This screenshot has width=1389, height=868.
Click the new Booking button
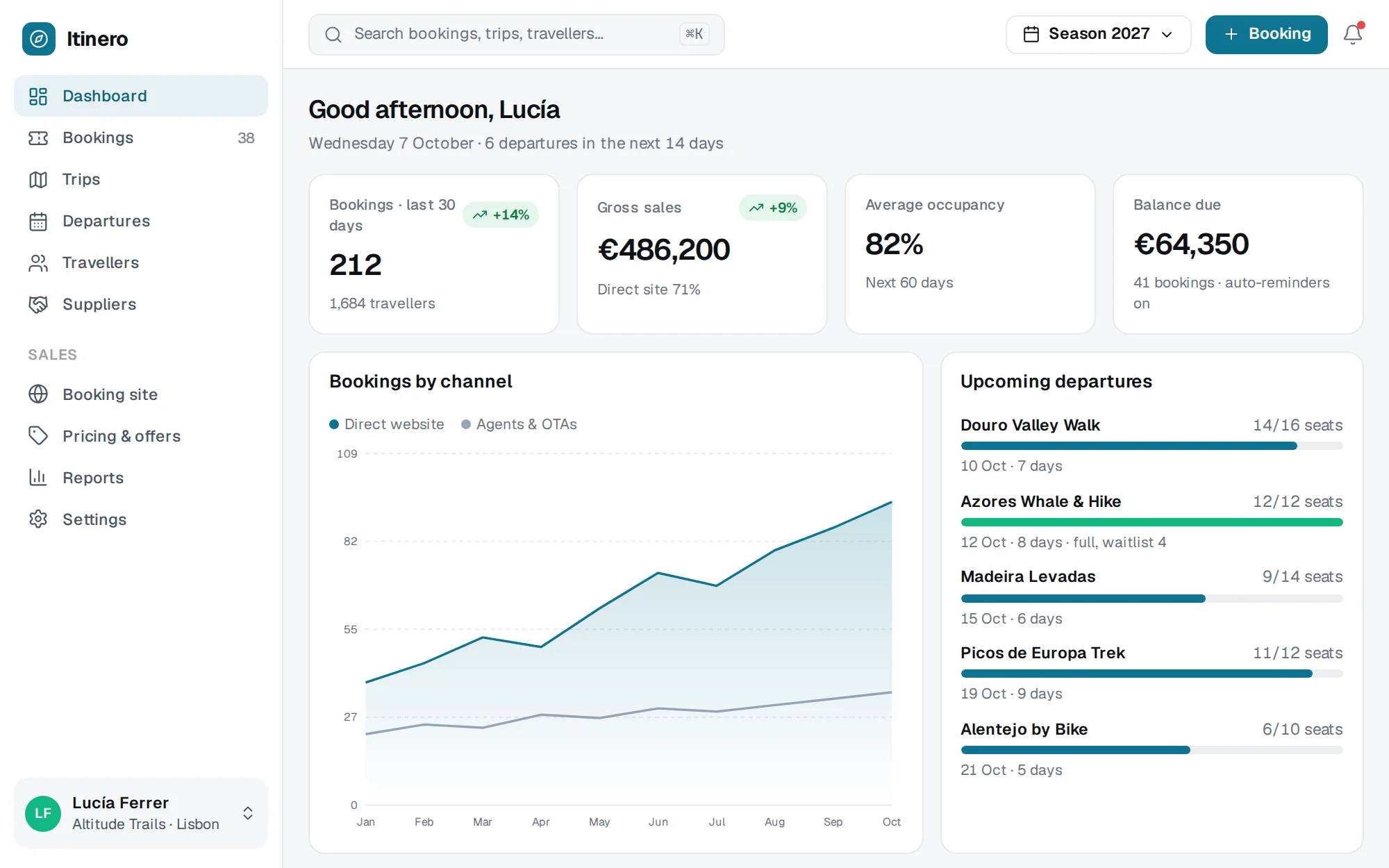coord(1266,34)
